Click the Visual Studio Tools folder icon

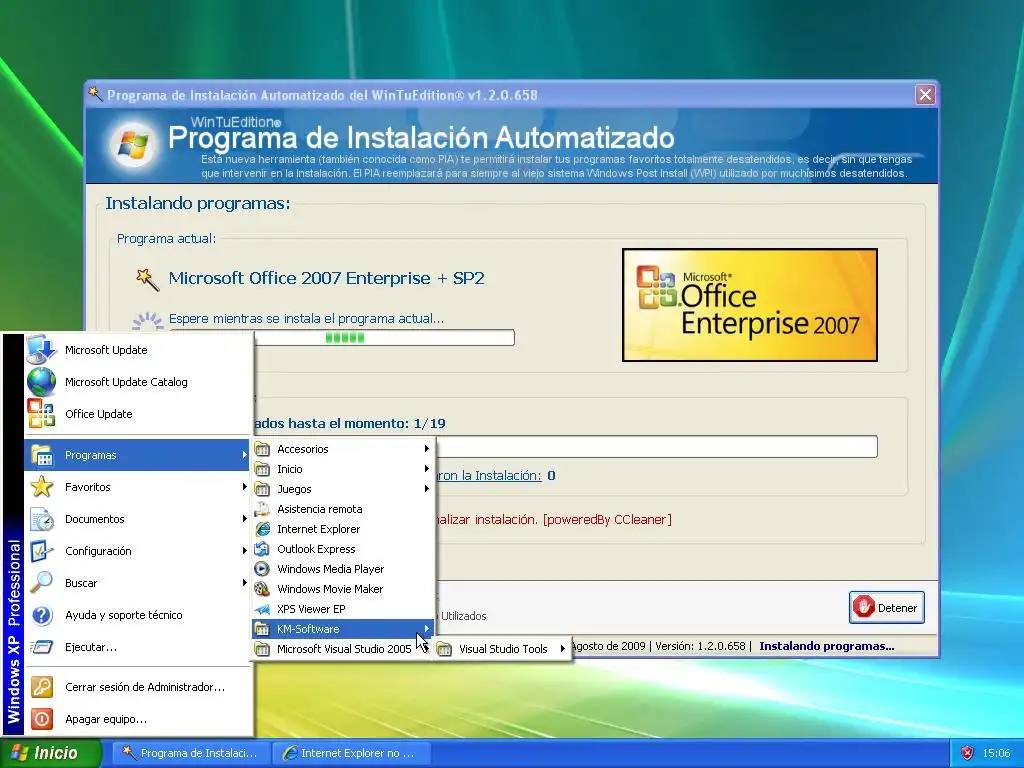(444, 648)
